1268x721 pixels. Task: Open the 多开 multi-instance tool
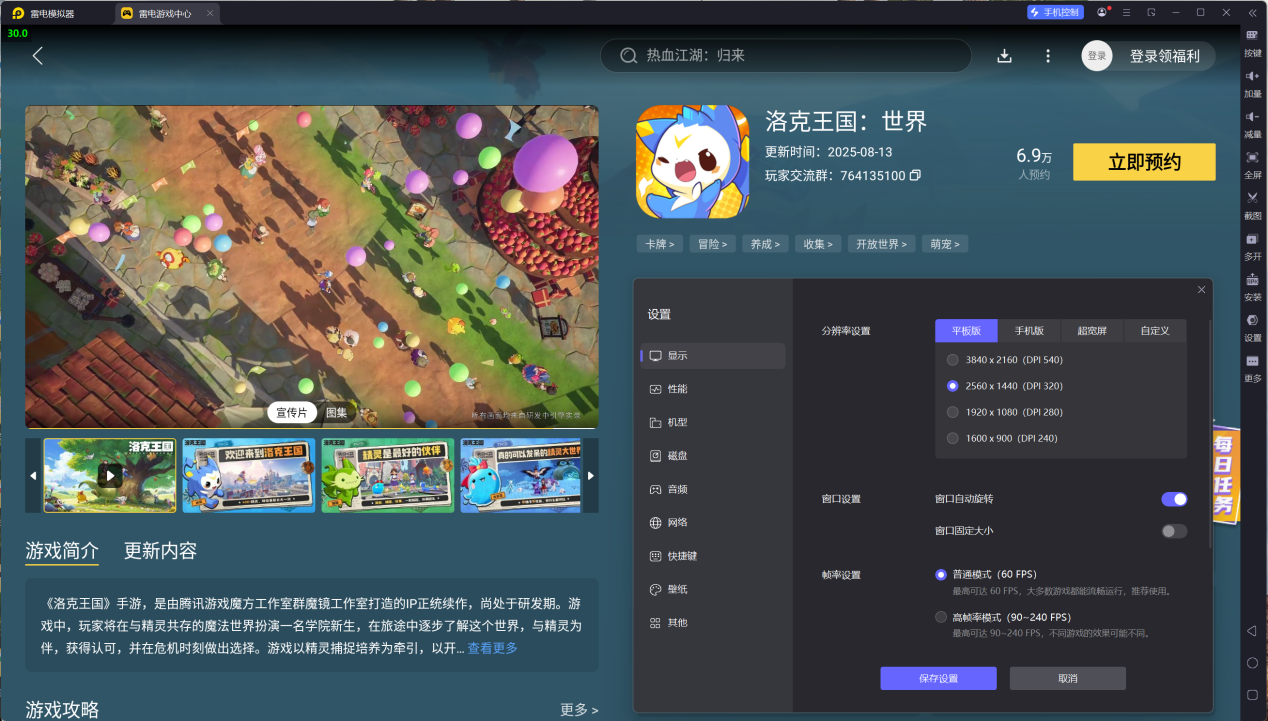(x=1252, y=247)
